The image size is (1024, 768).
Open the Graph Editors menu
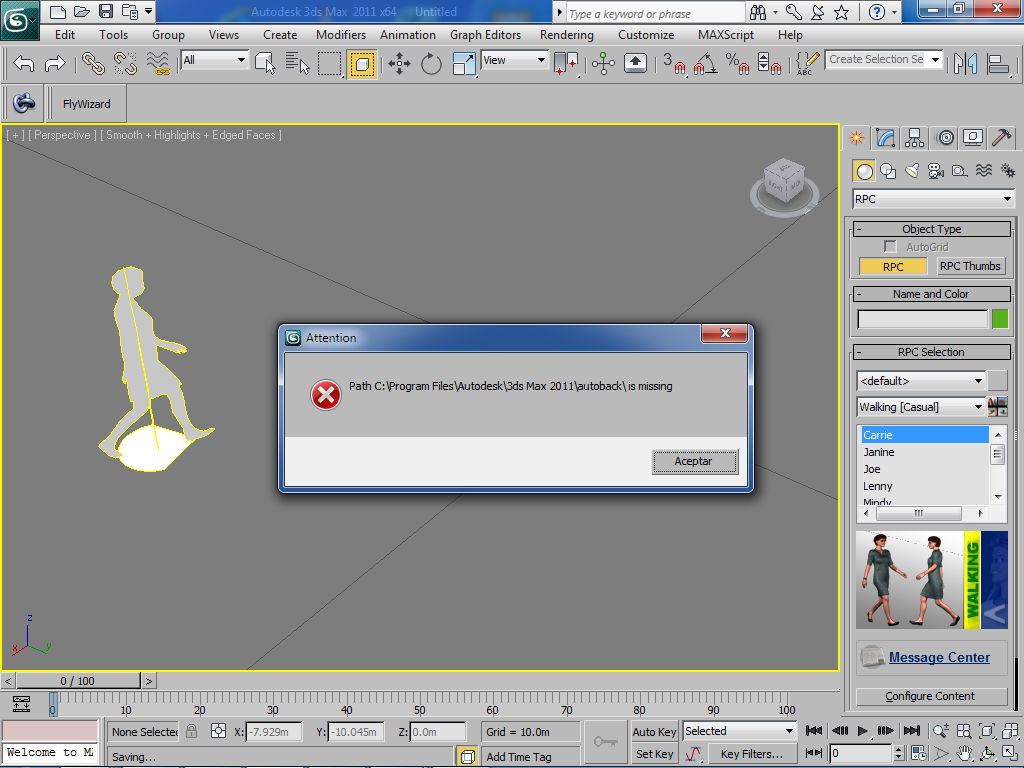click(485, 35)
